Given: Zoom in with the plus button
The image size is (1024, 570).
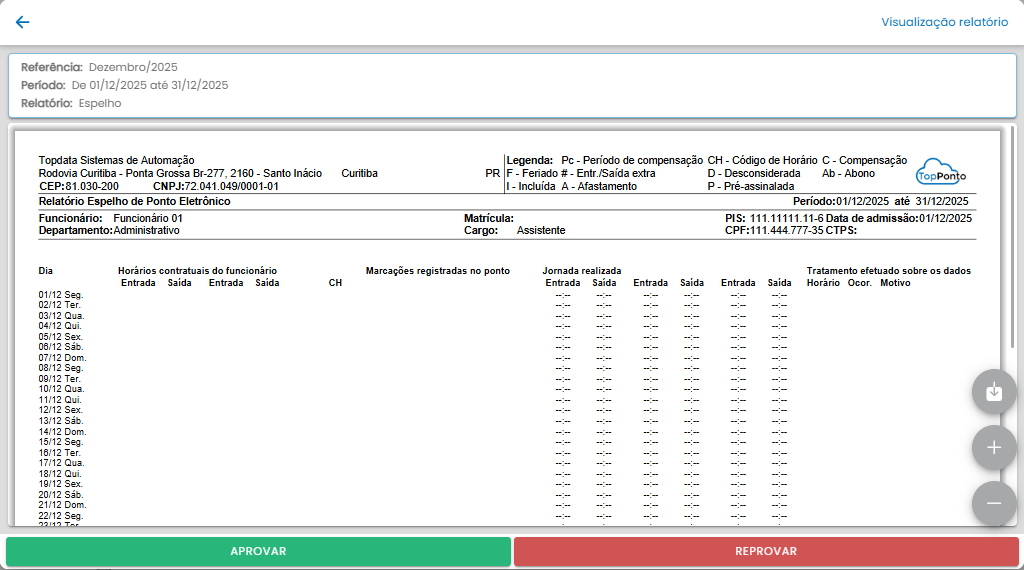Looking at the screenshot, I should [x=993, y=448].
